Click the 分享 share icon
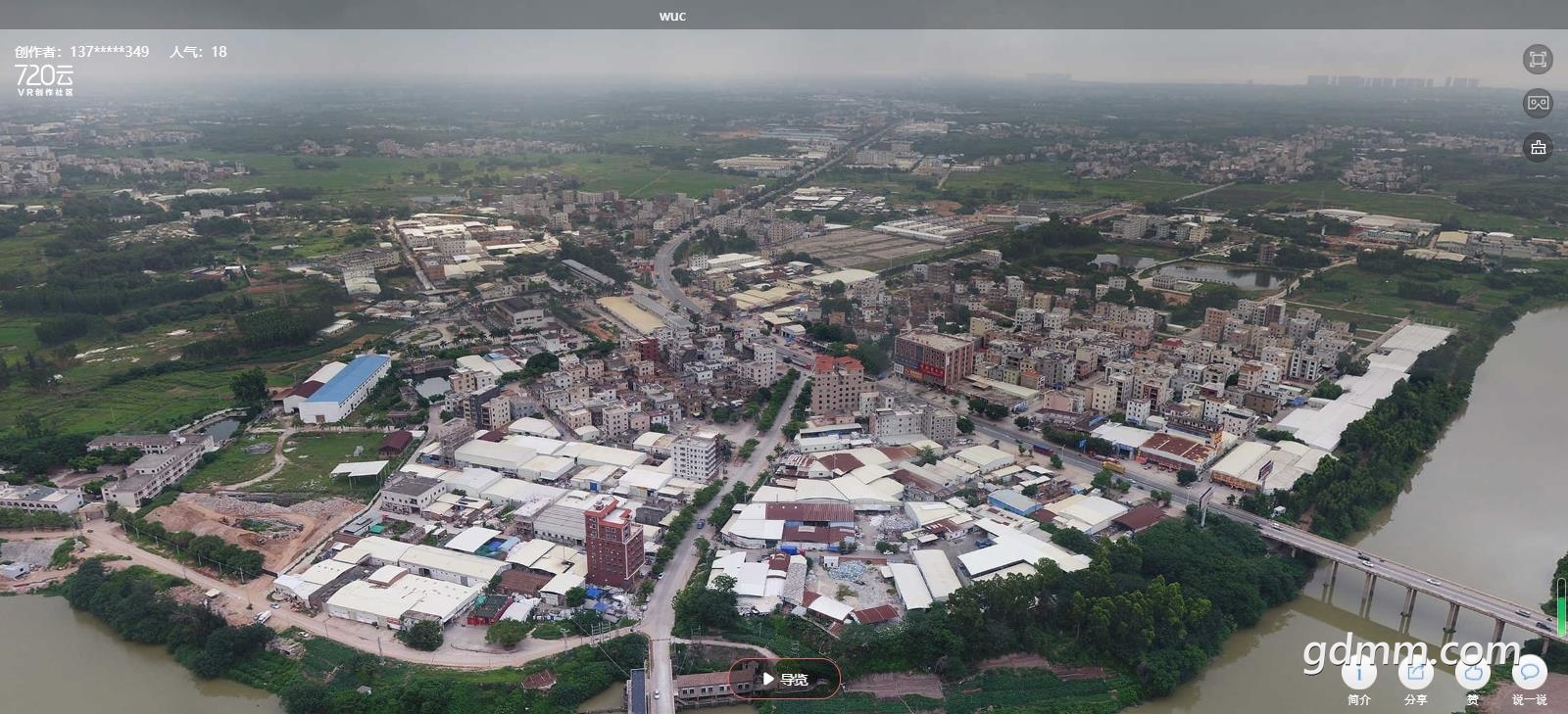This screenshot has height=714, width=1568. 1415,673
